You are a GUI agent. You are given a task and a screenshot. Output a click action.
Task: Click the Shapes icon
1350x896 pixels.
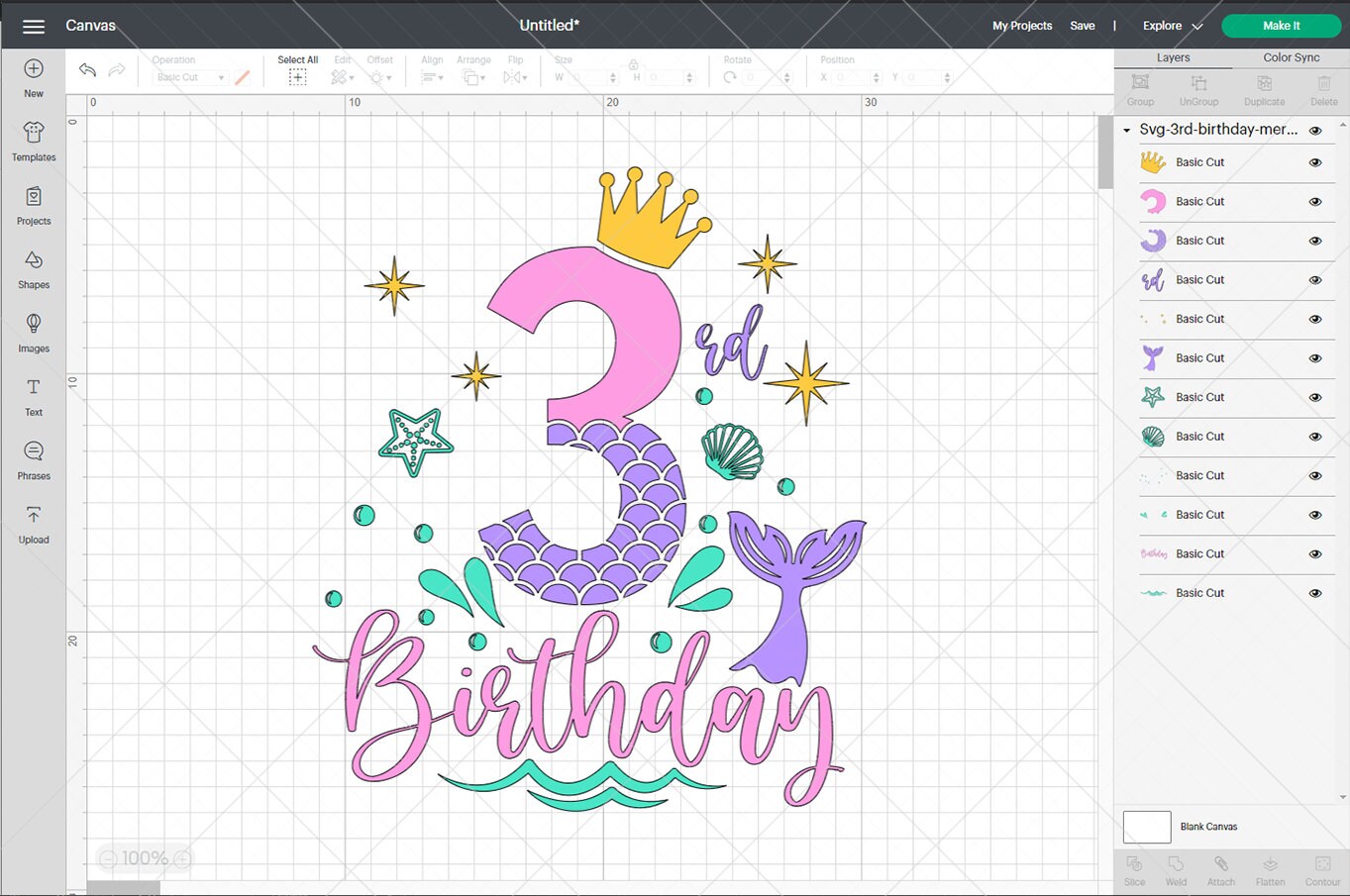[x=33, y=268]
